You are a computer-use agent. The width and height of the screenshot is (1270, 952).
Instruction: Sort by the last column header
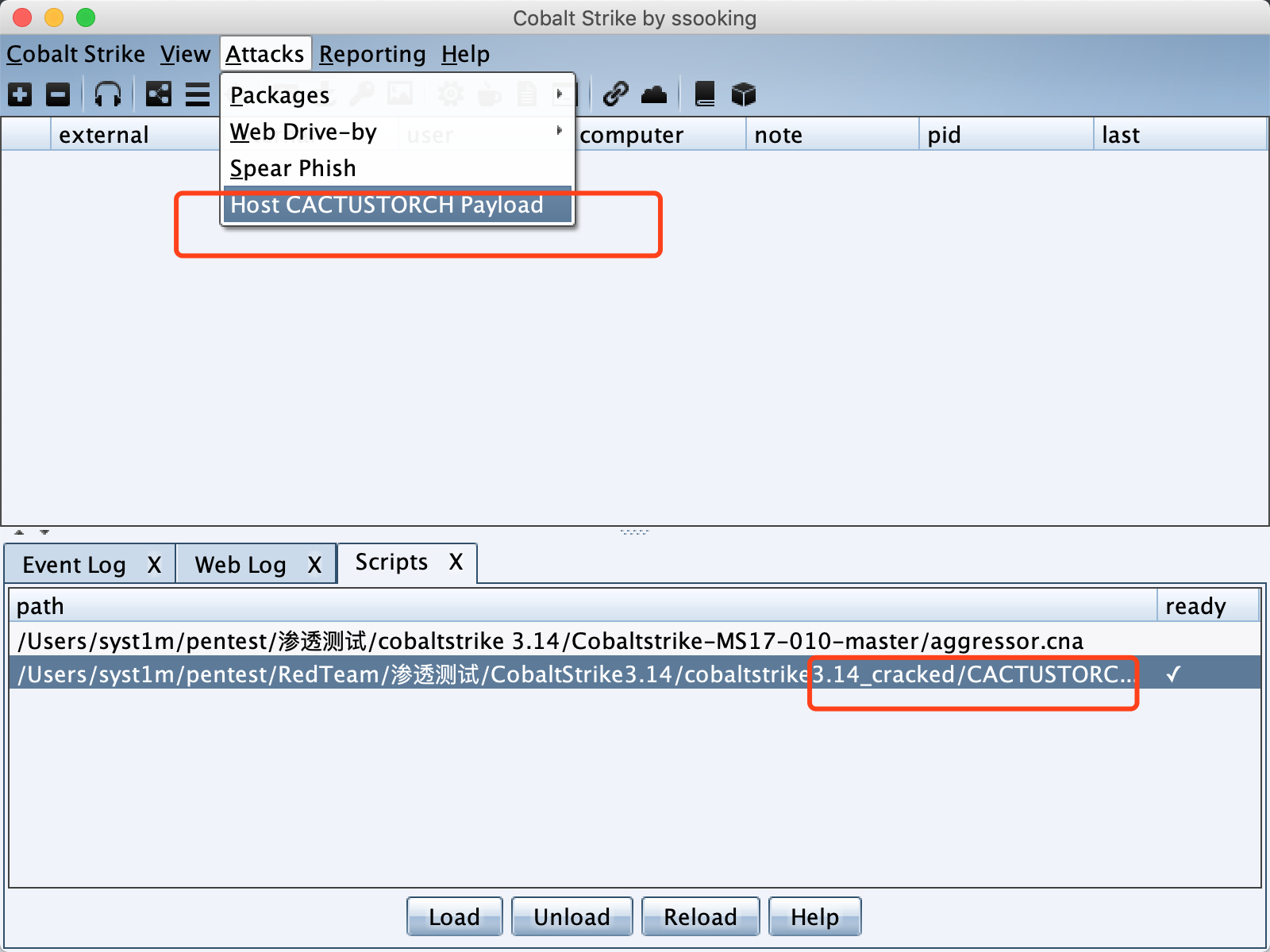(1180, 135)
